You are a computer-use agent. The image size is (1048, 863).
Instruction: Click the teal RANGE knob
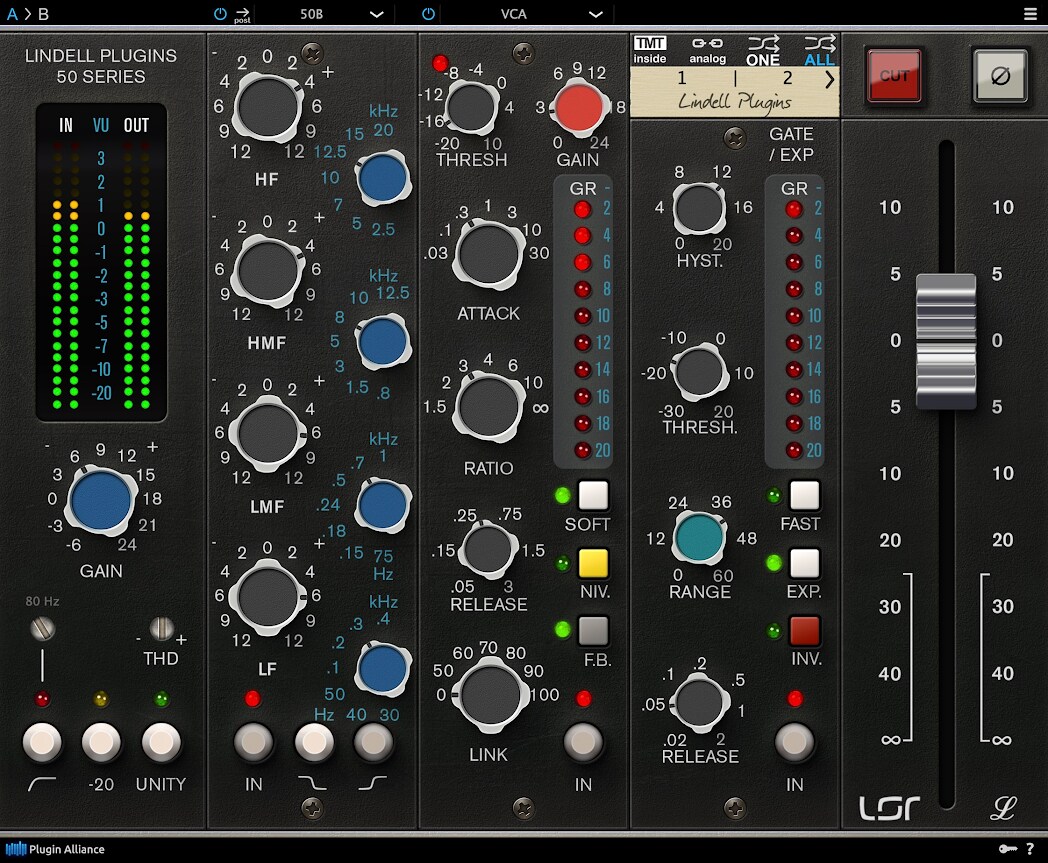point(699,537)
